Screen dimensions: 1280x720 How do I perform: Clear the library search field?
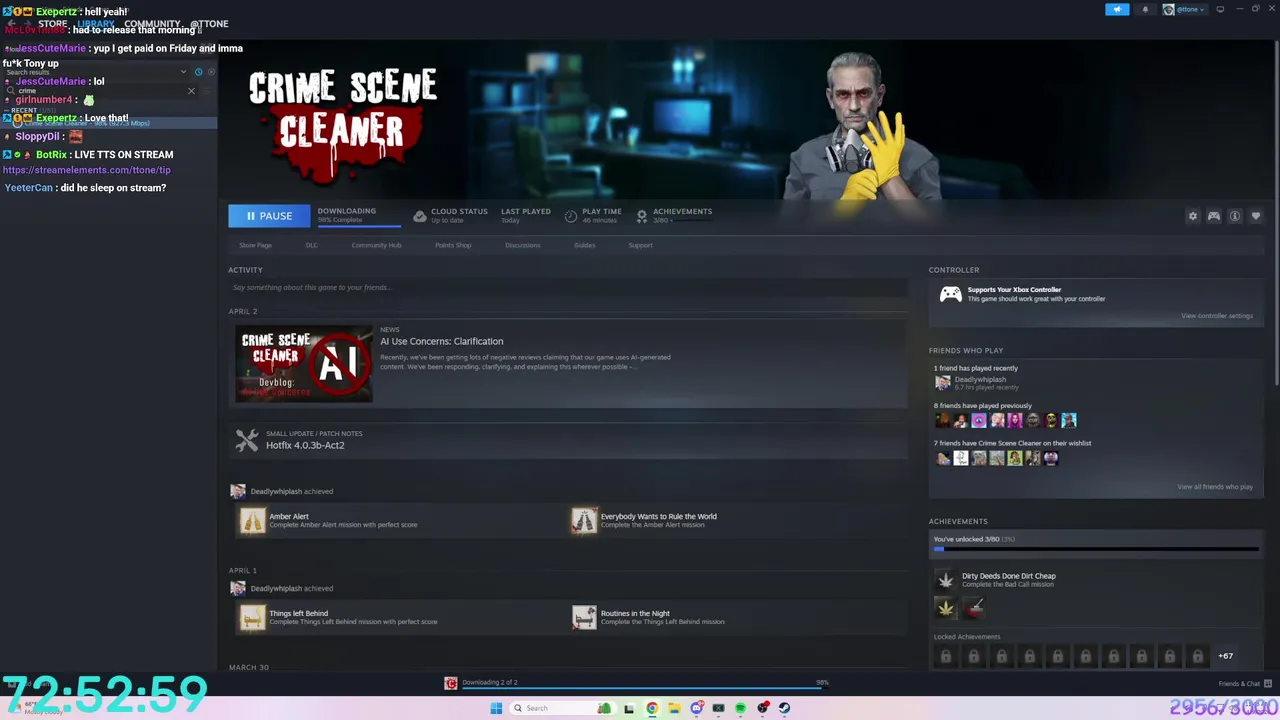click(191, 91)
